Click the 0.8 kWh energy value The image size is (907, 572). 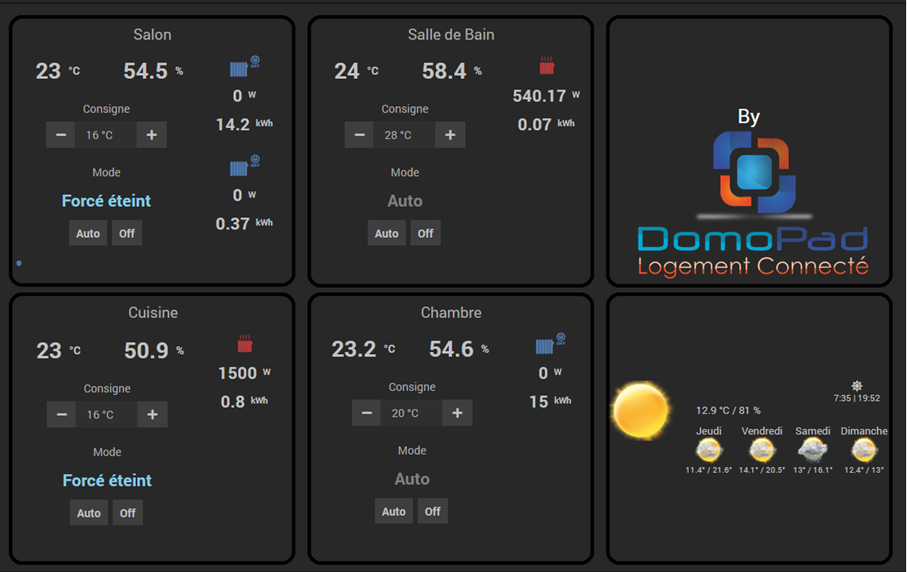(x=244, y=401)
